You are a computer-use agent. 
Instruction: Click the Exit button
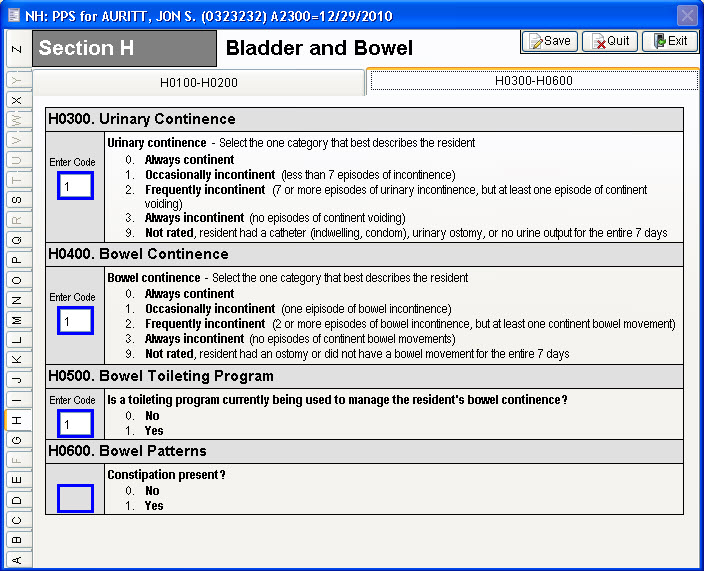[x=670, y=41]
